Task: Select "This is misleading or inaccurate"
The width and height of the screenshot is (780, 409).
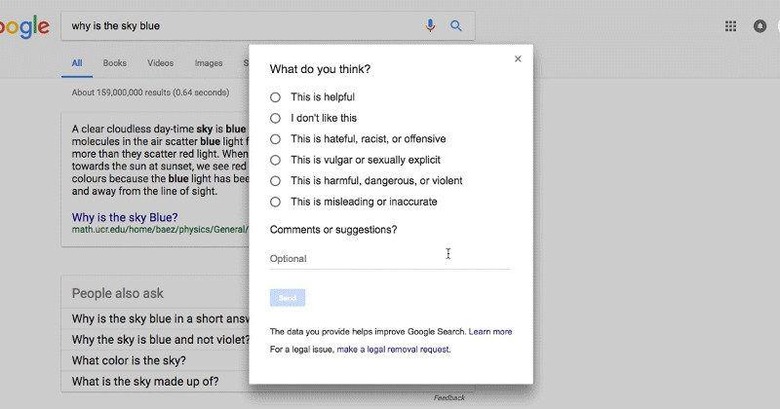Action: point(275,202)
